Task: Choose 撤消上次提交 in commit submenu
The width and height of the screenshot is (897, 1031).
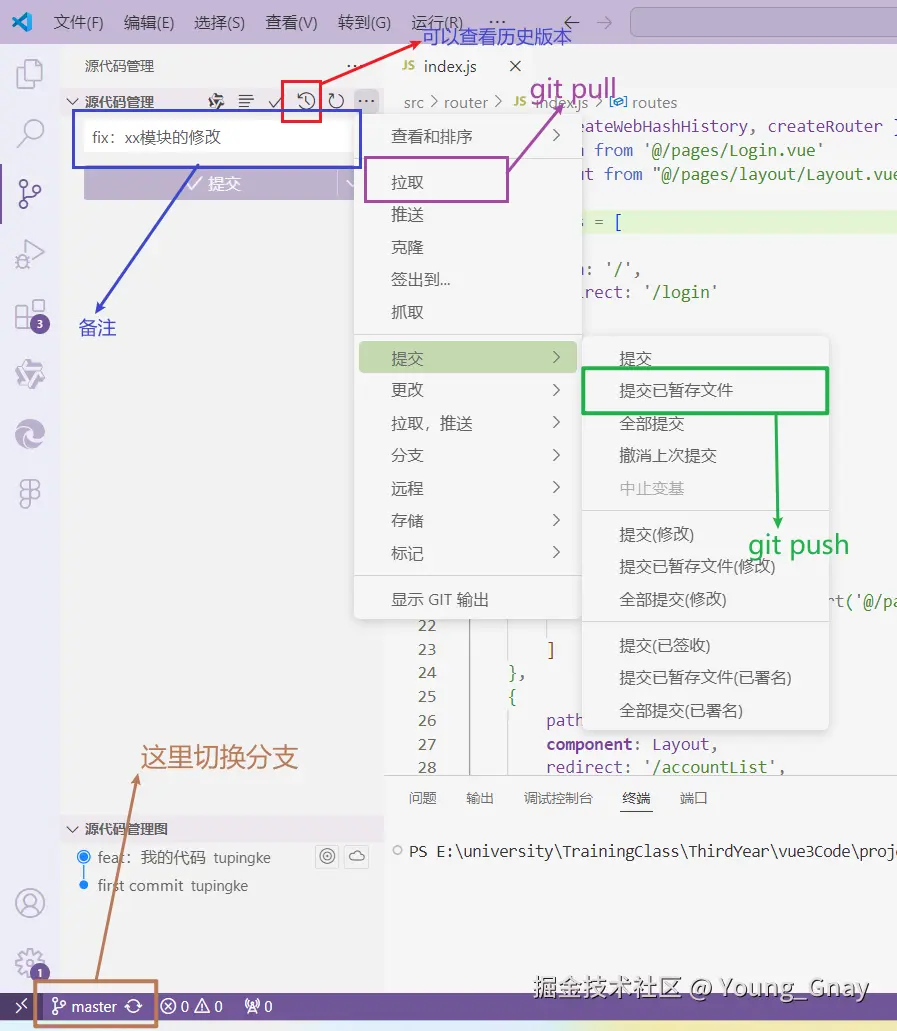Action: 705,456
